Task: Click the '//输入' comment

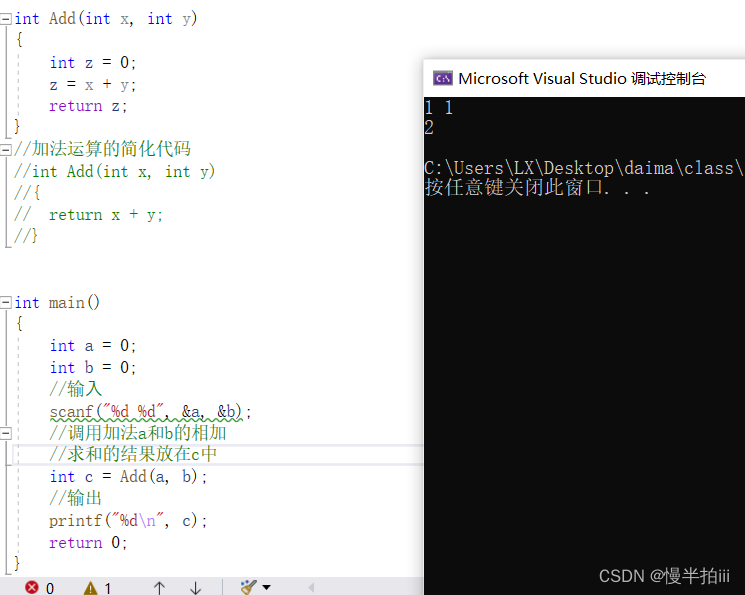Action: pos(76,389)
